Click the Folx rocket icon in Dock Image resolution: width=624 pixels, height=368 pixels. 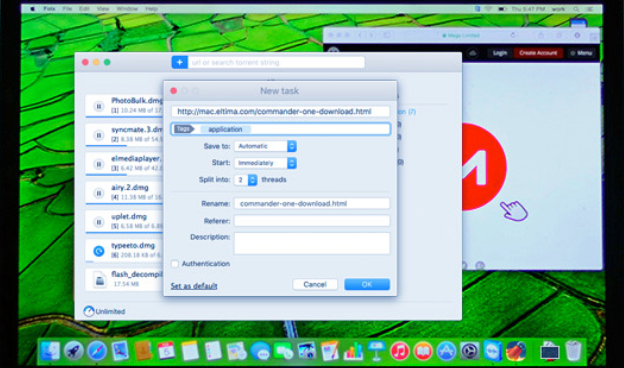pos(516,351)
